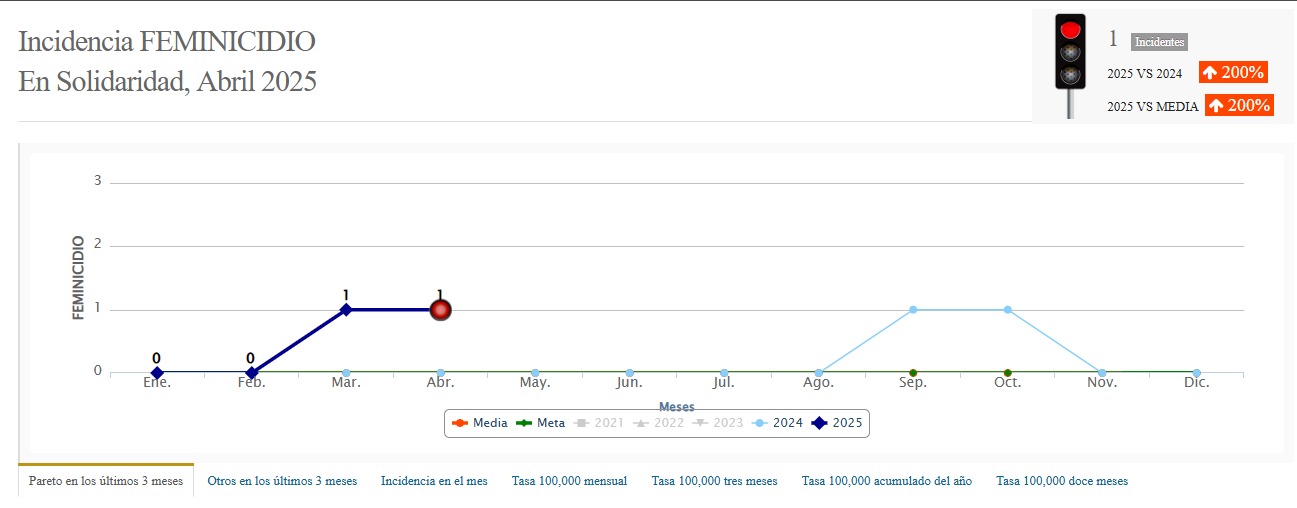The image size is (1297, 508).
Task: Enable the 2023 series in legend
Action: tap(717, 423)
